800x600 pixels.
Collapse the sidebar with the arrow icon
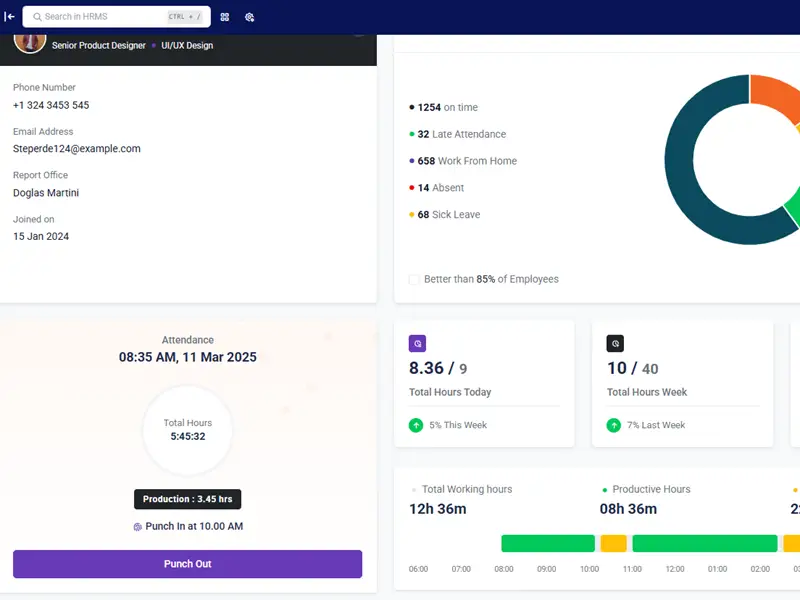click(x=10, y=17)
